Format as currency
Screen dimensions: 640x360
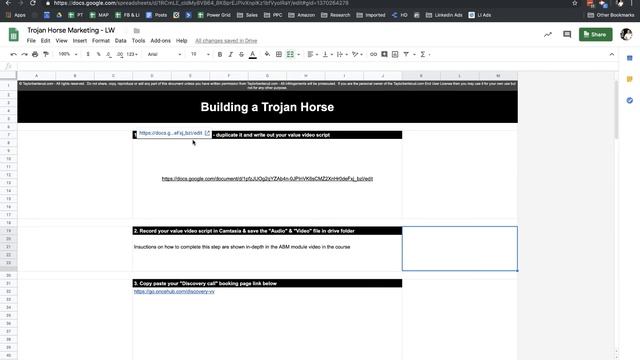point(88,54)
